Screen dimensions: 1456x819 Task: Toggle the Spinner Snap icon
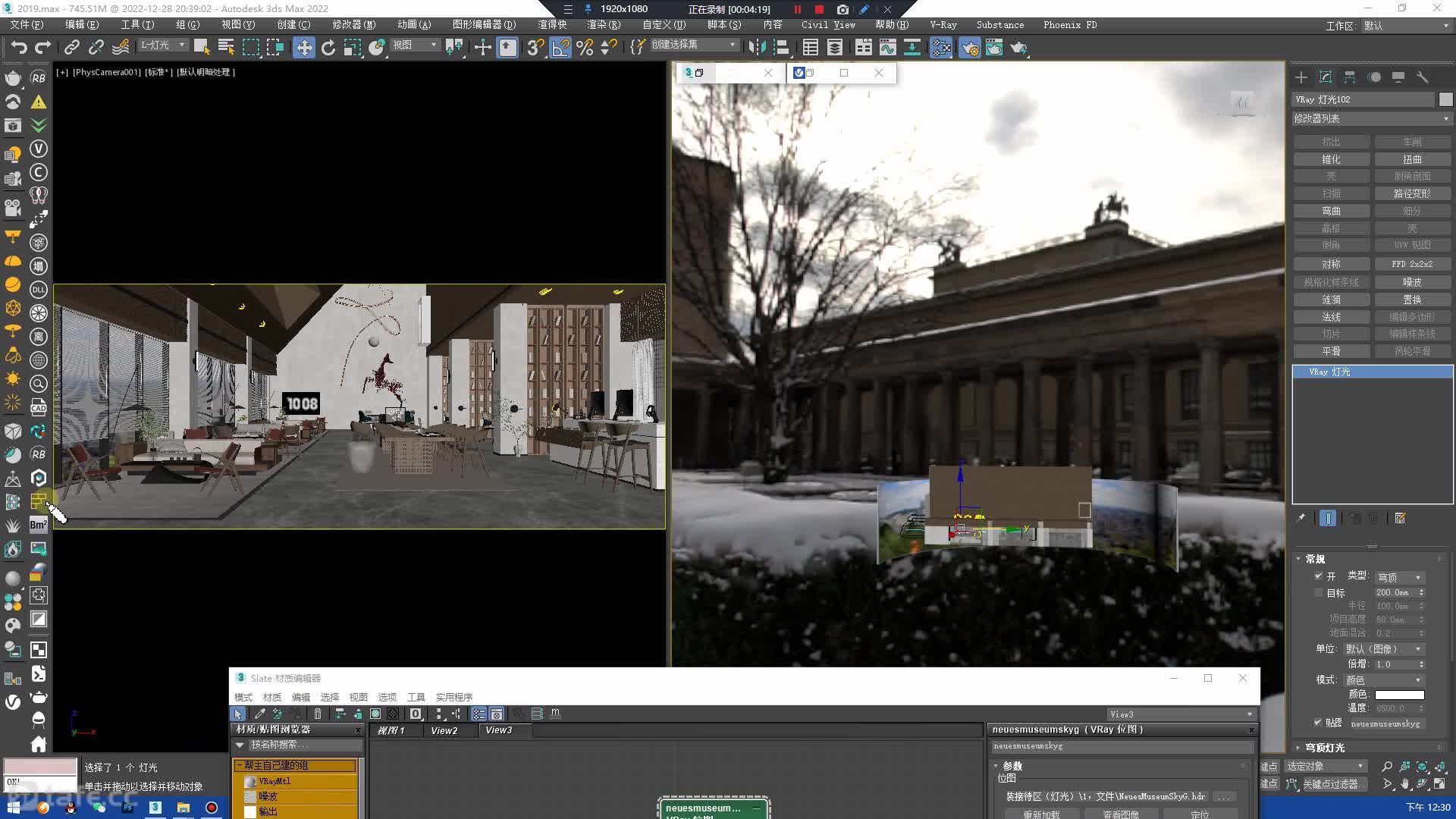point(608,48)
